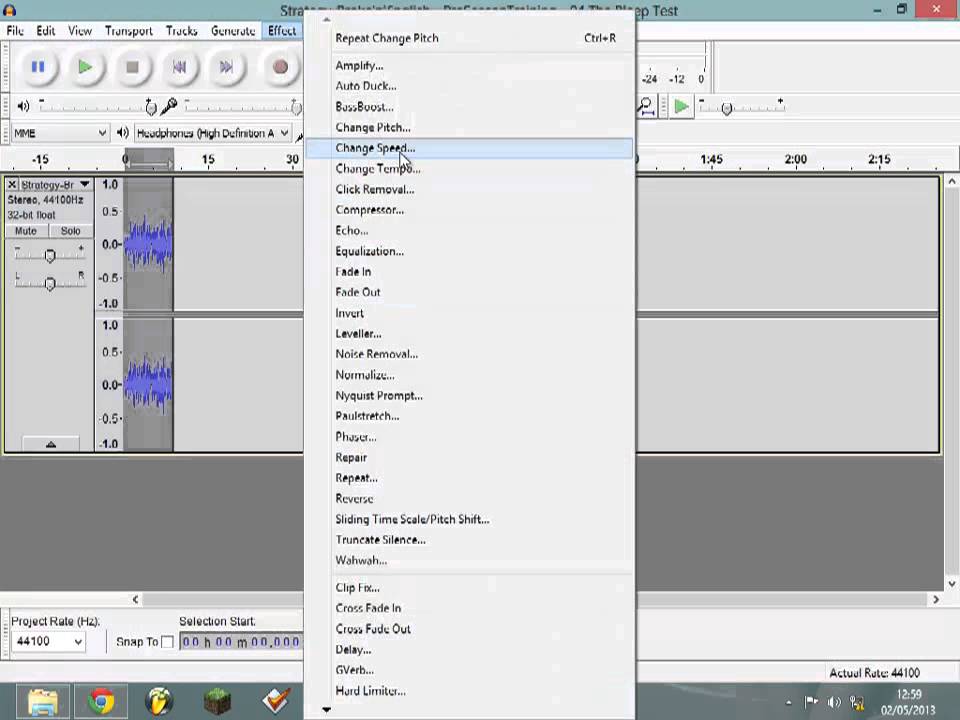This screenshot has height=720, width=960.
Task: Select Amplify effect
Action: pos(470,66)
